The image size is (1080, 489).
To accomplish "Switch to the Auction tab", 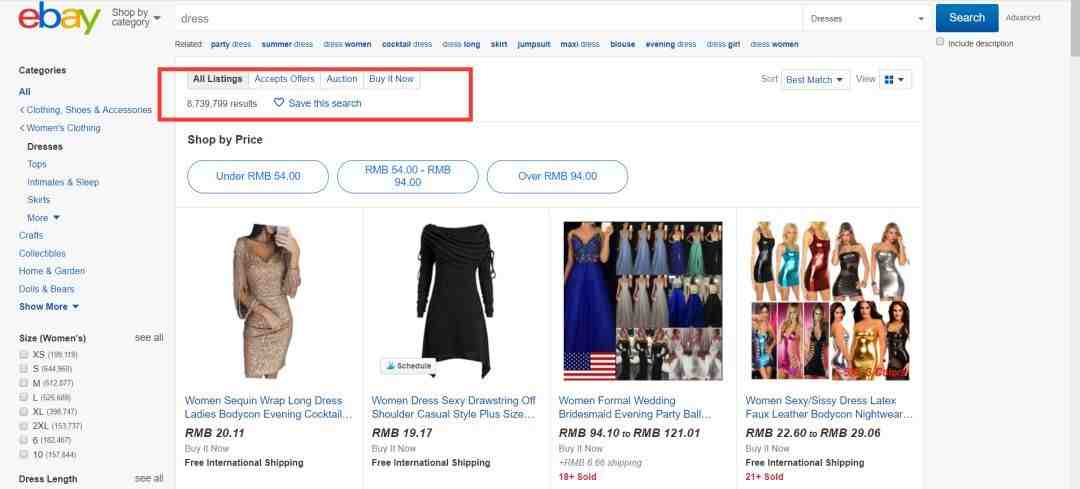I will point(342,79).
